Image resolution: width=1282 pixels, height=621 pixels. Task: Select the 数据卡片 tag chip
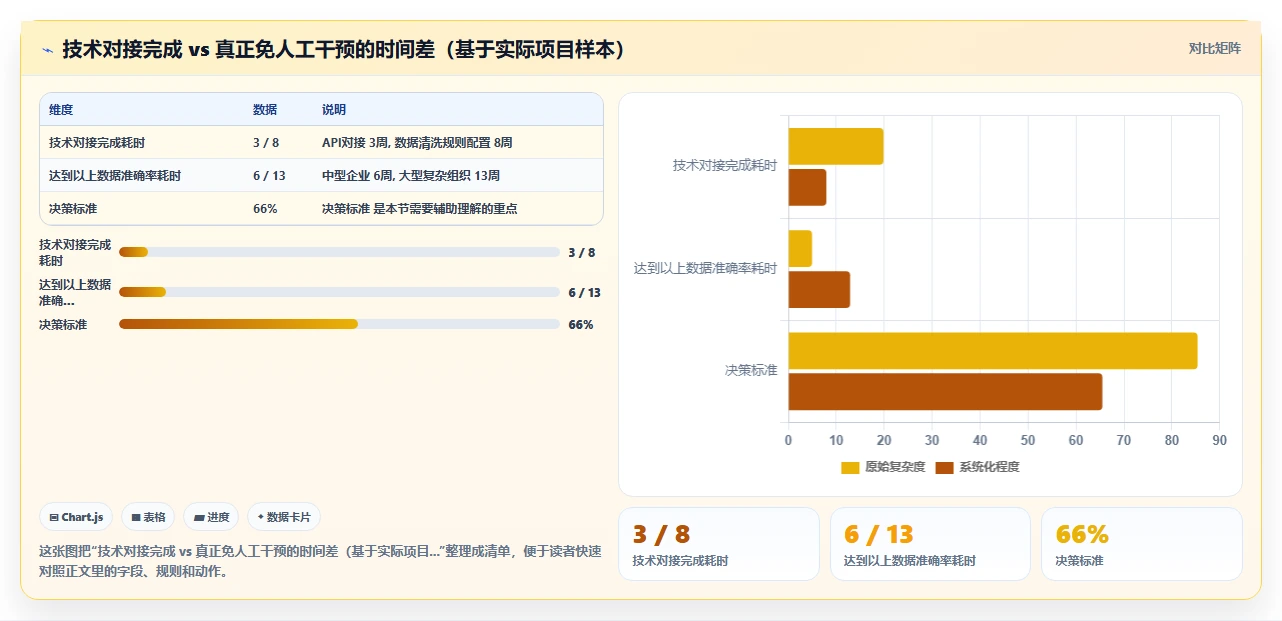click(x=284, y=517)
